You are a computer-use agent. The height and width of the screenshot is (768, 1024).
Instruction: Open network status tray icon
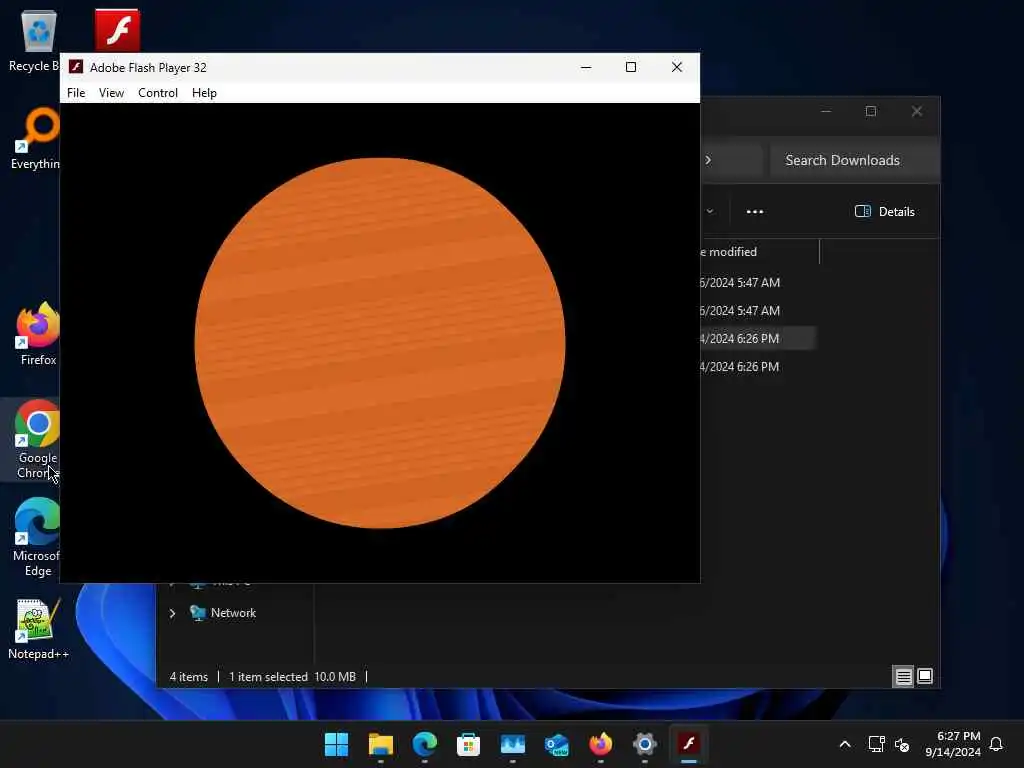tap(876, 744)
